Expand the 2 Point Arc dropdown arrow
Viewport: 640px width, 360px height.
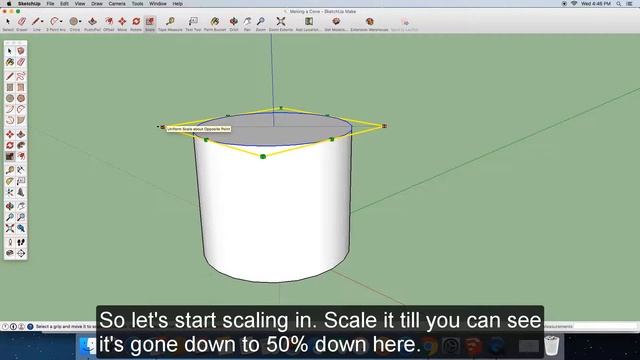coord(61,21)
